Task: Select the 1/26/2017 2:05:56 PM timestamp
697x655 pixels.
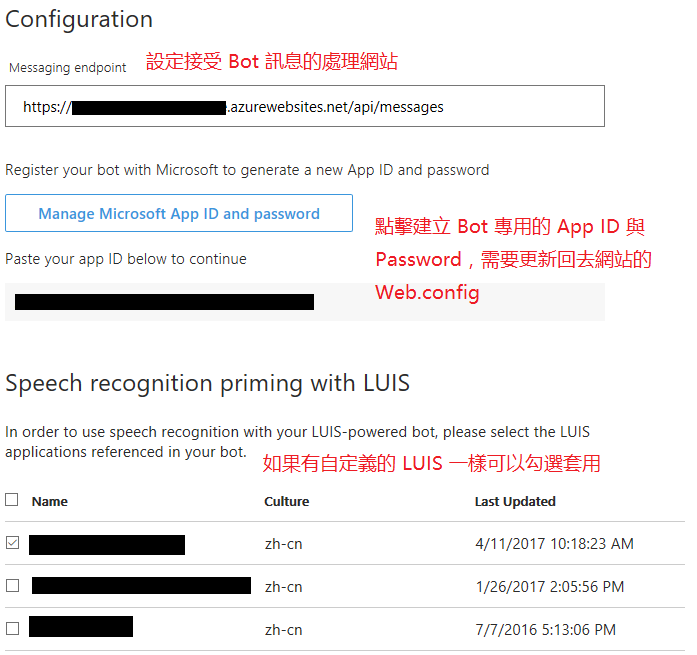Action: [x=549, y=587]
